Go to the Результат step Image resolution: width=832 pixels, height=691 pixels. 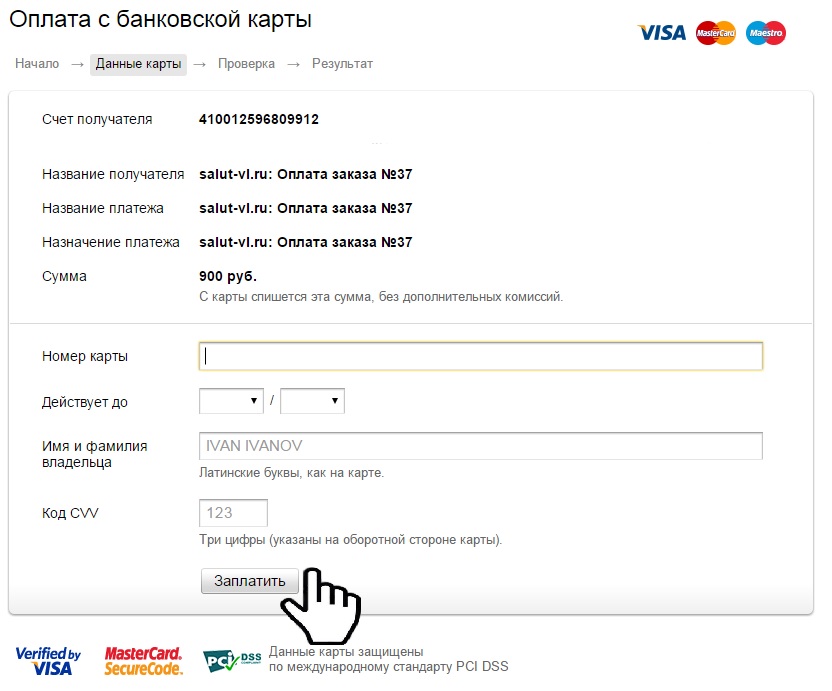tap(342, 64)
